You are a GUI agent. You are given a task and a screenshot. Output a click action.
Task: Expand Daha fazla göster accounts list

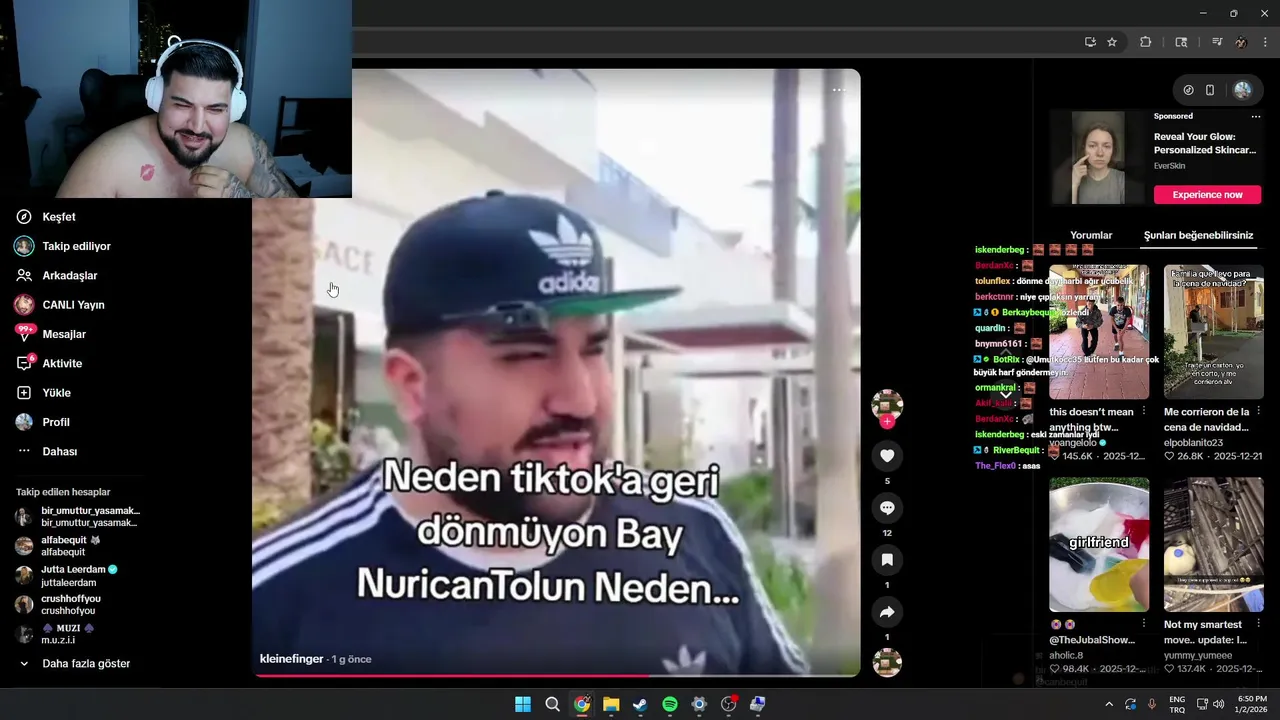[74, 663]
